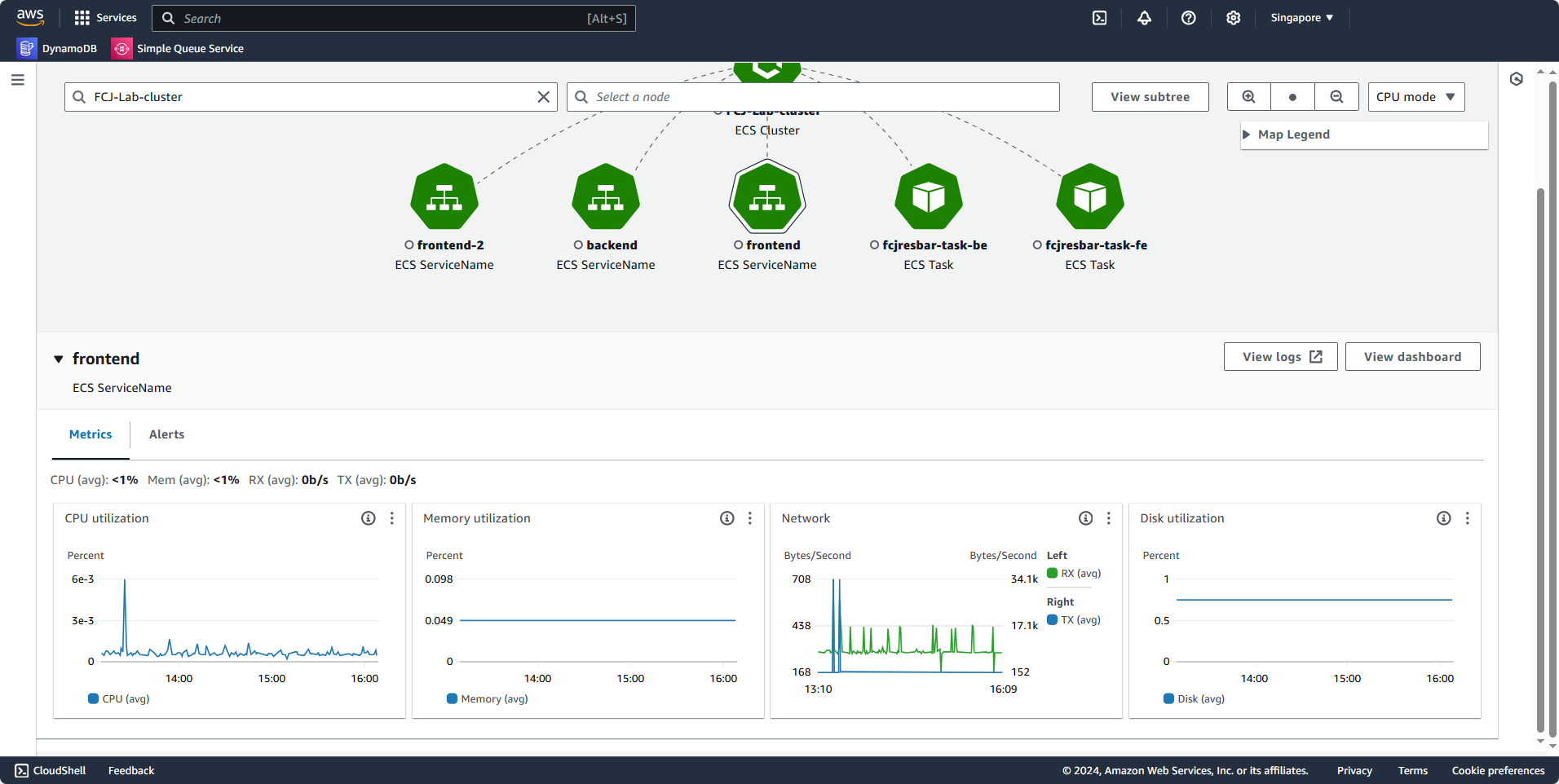Open the CloudShell icon in top bar

coord(1100,18)
